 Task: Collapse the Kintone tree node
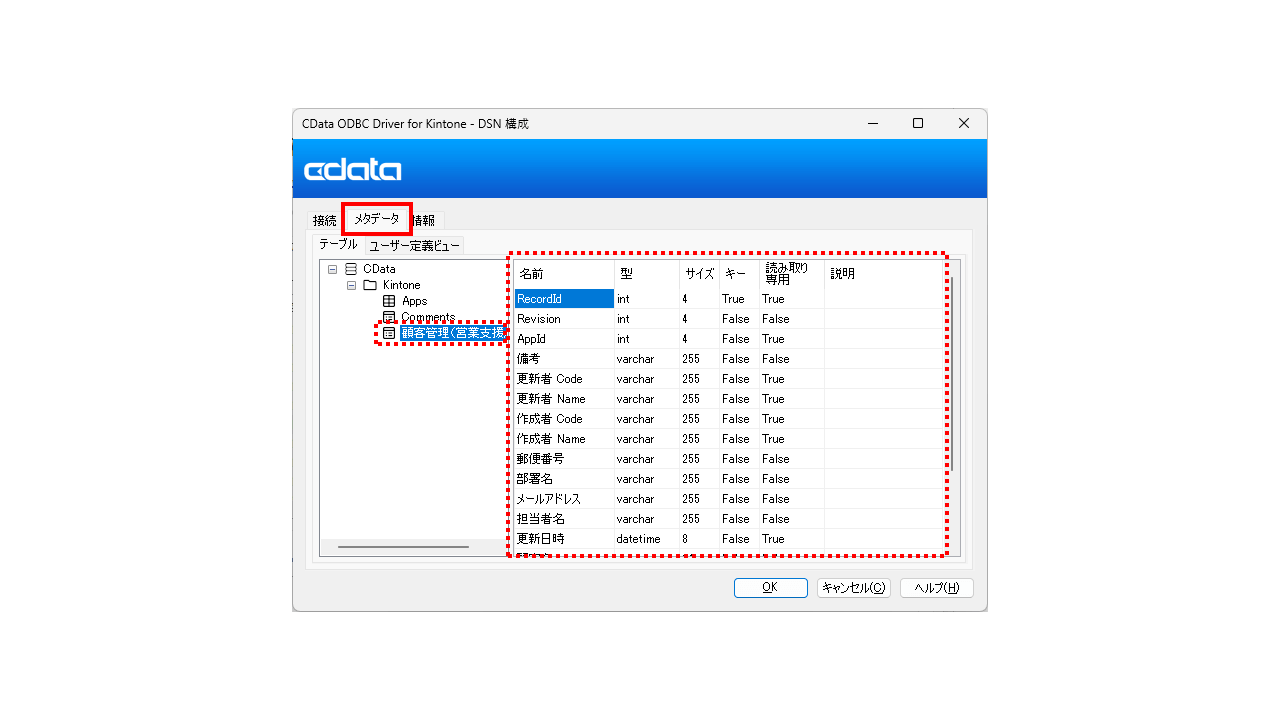point(351,285)
